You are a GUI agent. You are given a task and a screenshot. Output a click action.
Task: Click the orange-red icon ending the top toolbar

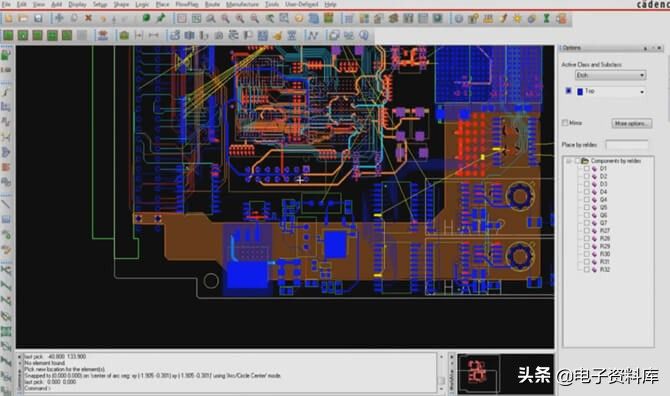tap(561, 19)
